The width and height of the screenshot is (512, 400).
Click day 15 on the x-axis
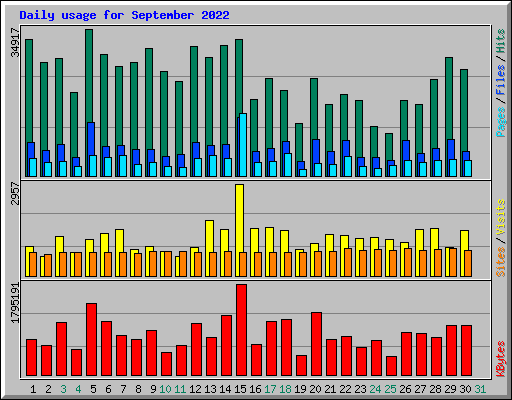[240, 389]
